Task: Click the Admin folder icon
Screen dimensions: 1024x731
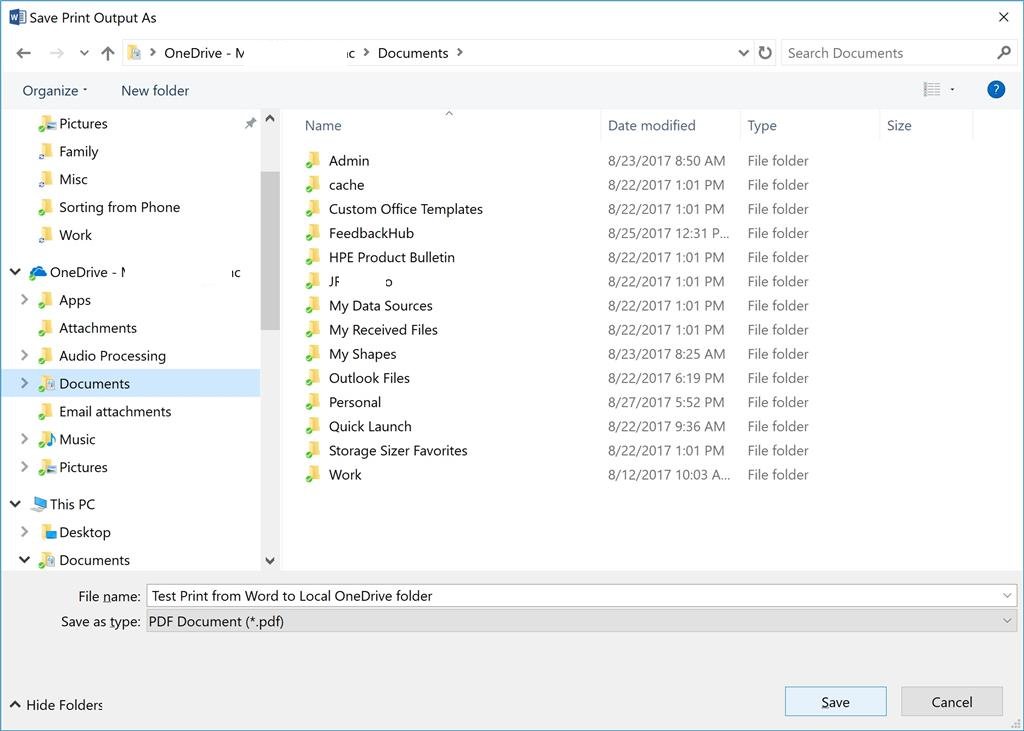Action: 313,160
